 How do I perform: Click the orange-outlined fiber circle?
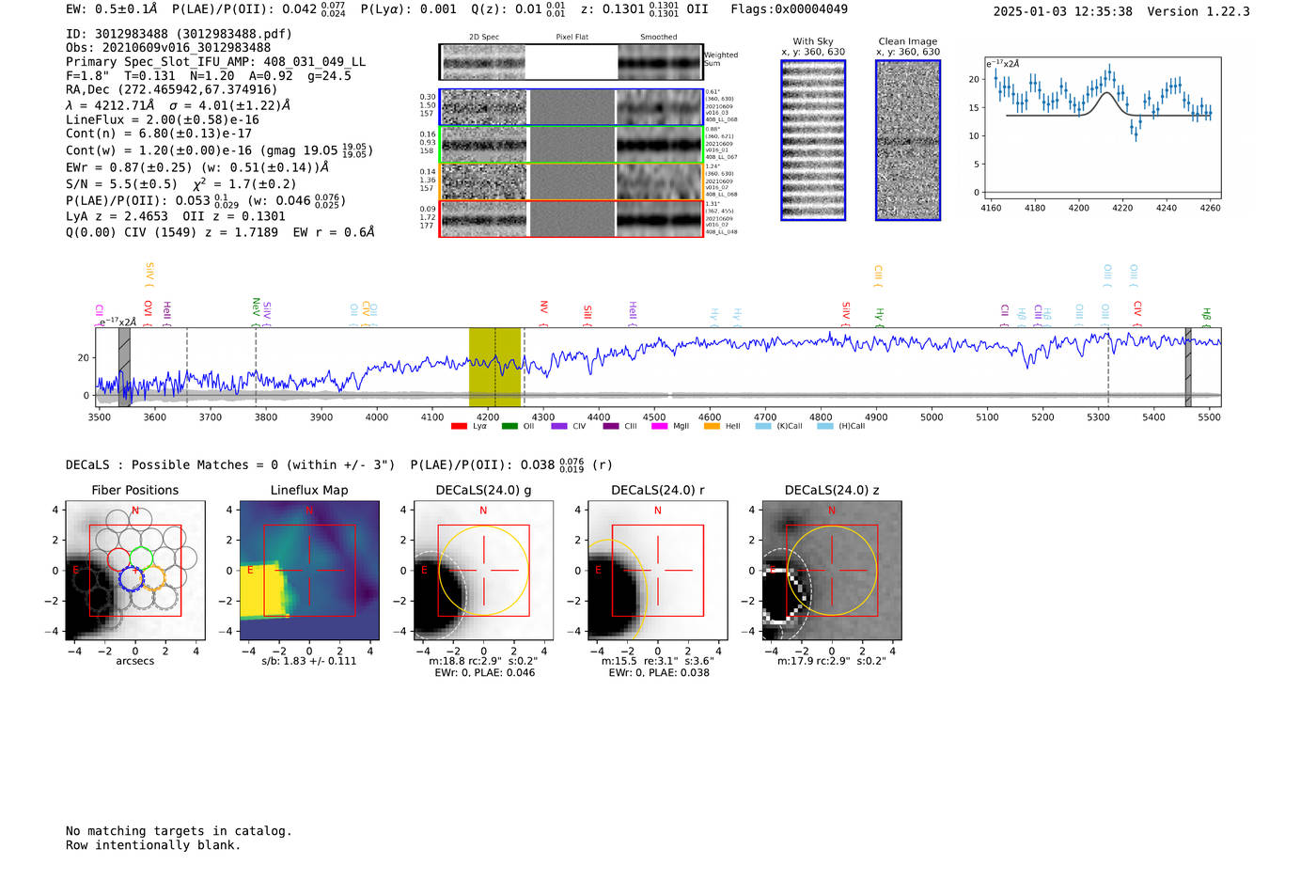[x=153, y=578]
